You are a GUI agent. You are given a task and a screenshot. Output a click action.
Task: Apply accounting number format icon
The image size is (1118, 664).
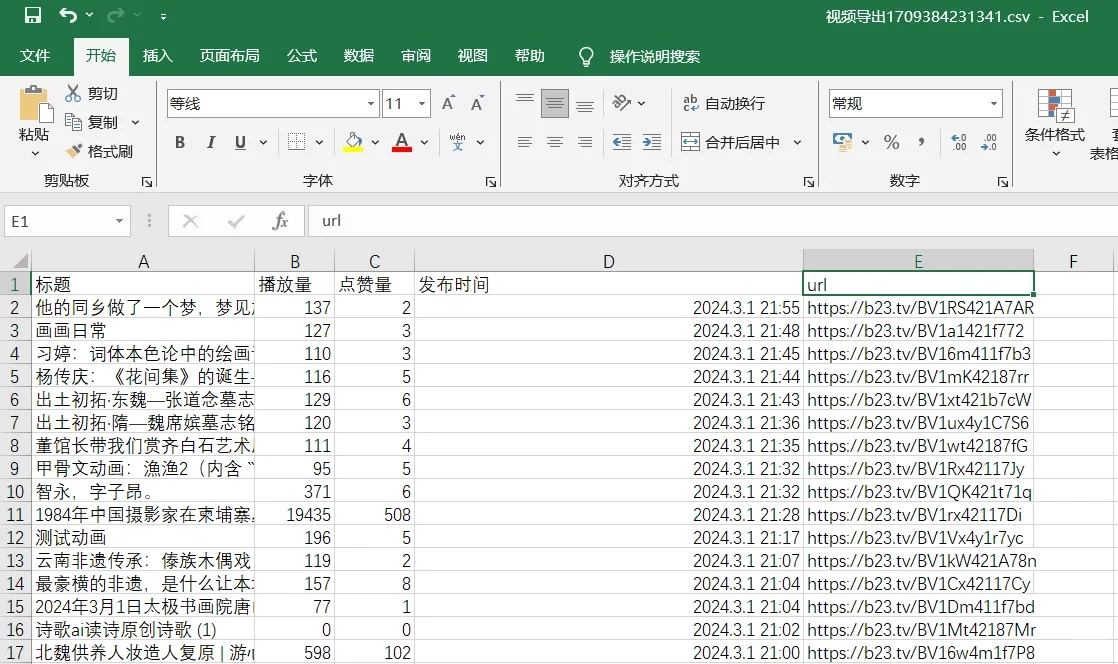coord(842,142)
